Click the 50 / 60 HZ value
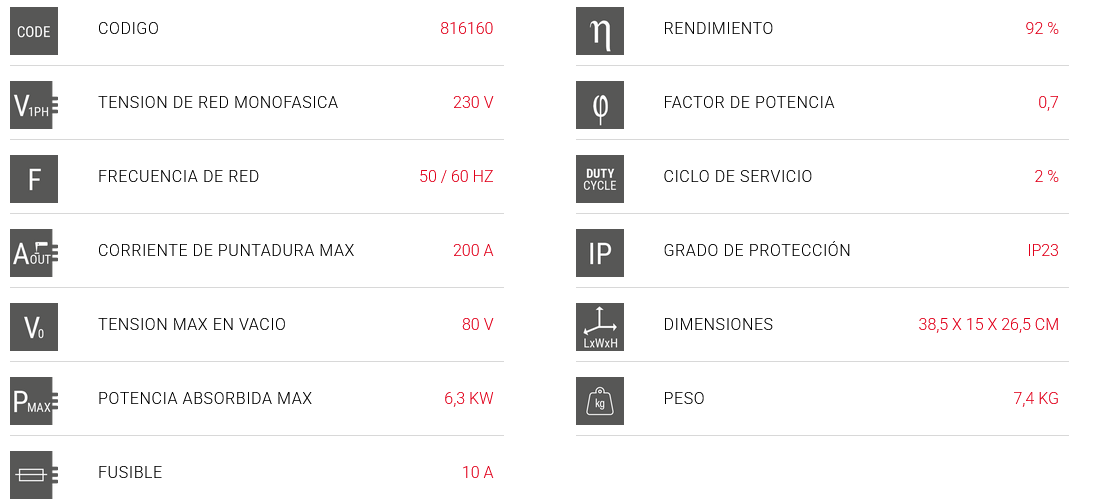Screen dimensions: 1093x503 456,177
